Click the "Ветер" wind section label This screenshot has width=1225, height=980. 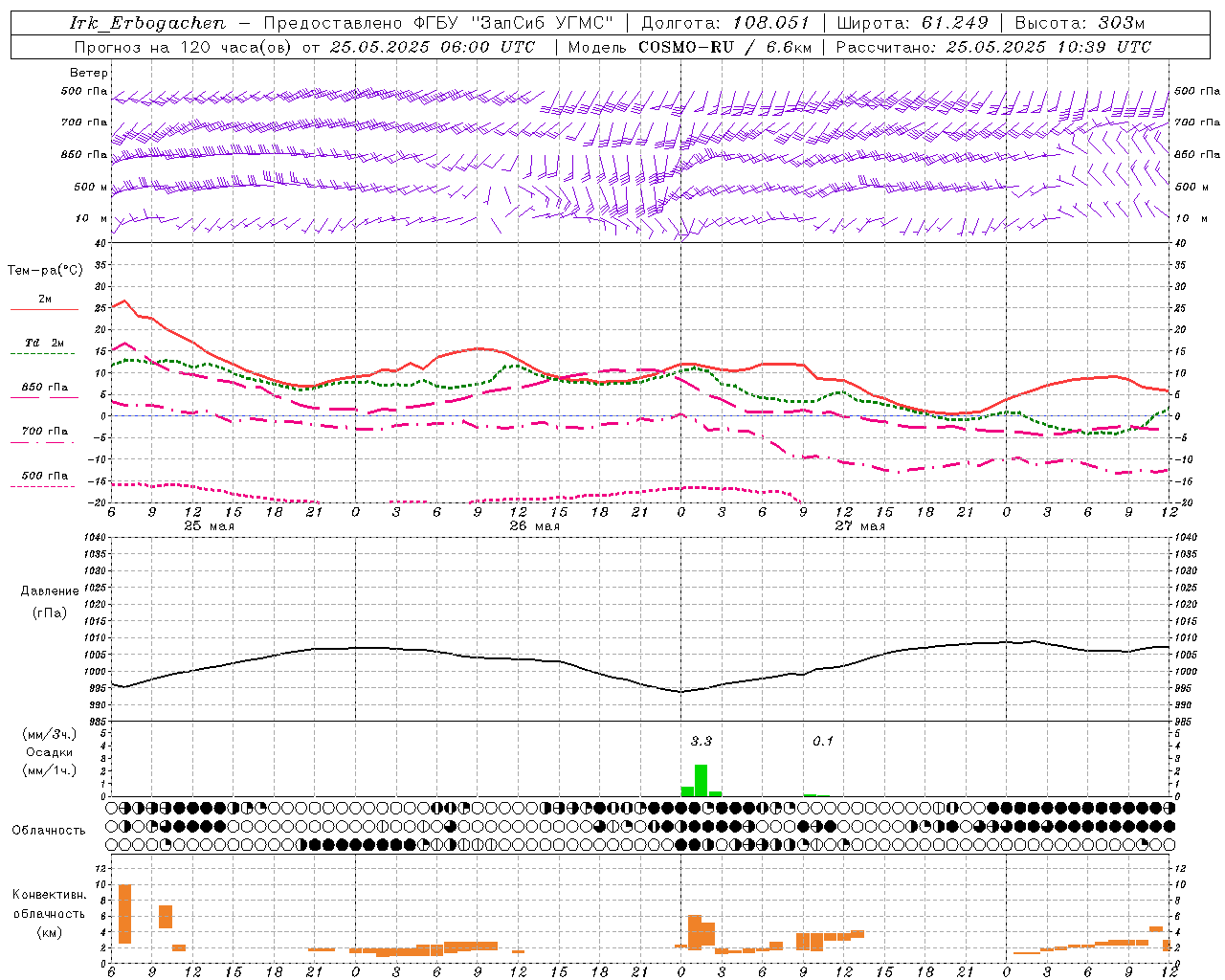[89, 73]
